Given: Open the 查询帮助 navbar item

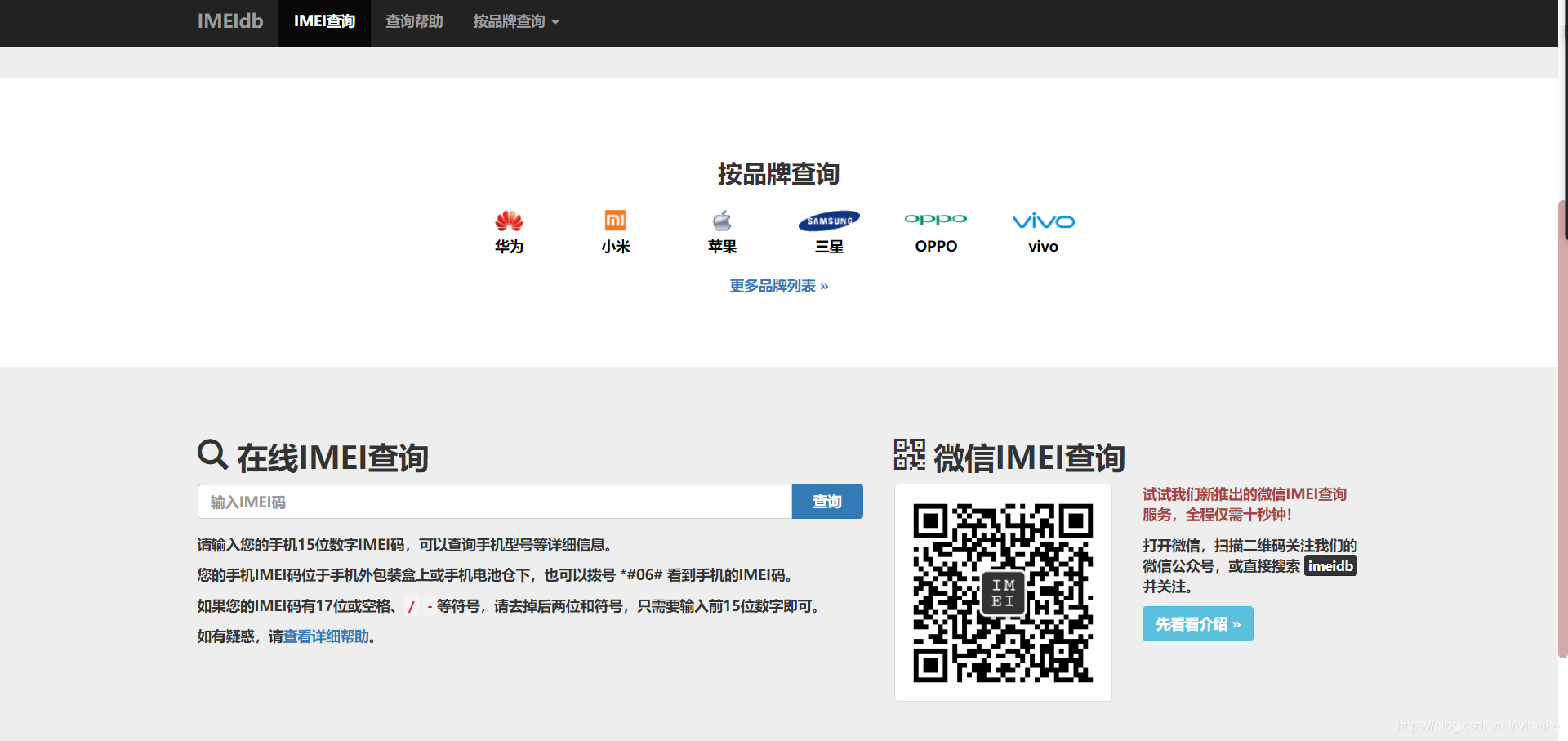Looking at the screenshot, I should [414, 22].
